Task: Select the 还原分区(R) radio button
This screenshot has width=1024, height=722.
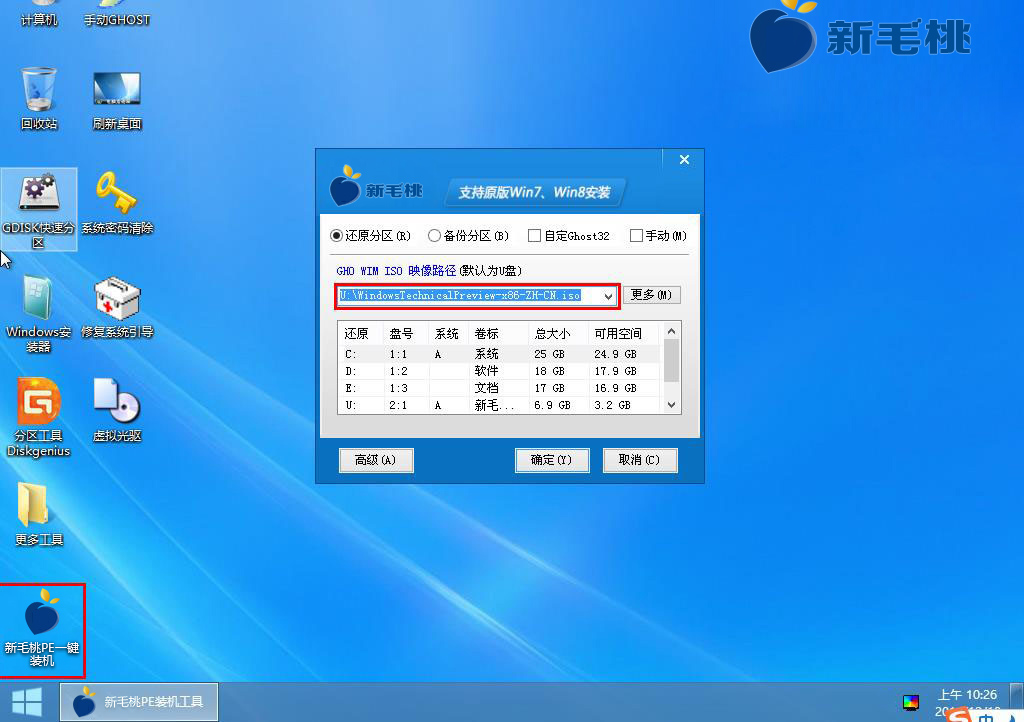Action: tap(371, 236)
